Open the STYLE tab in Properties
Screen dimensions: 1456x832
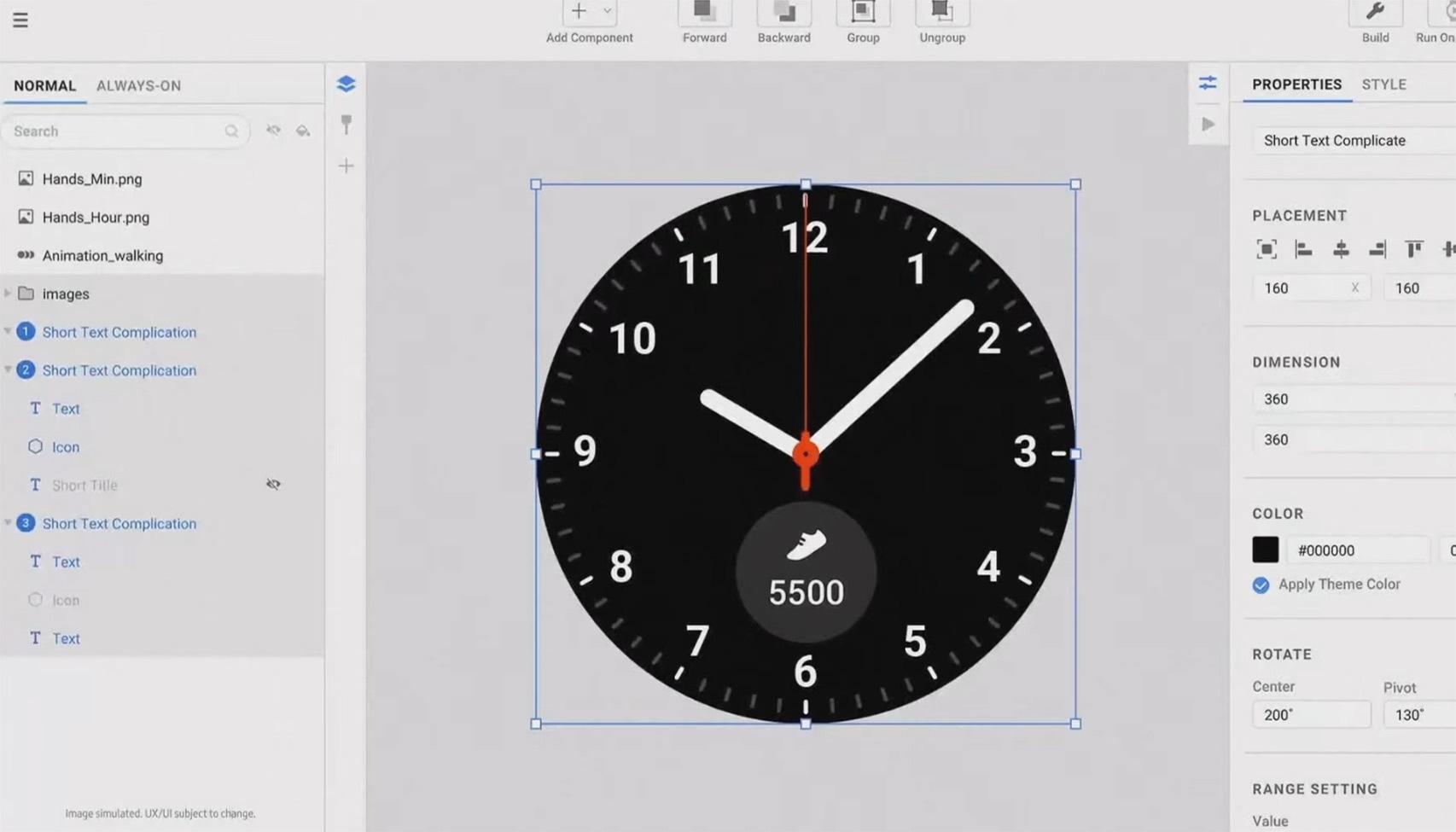point(1383,84)
